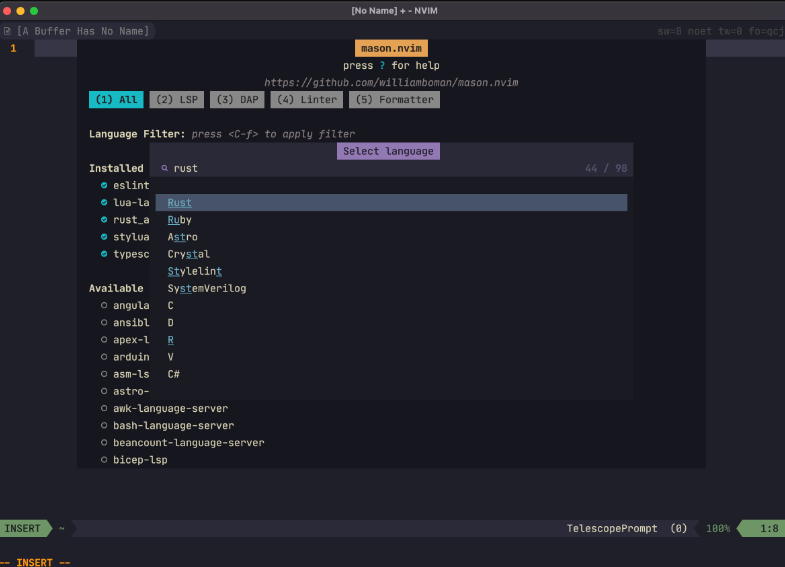Select the (4) Linter tab

pos(307,100)
